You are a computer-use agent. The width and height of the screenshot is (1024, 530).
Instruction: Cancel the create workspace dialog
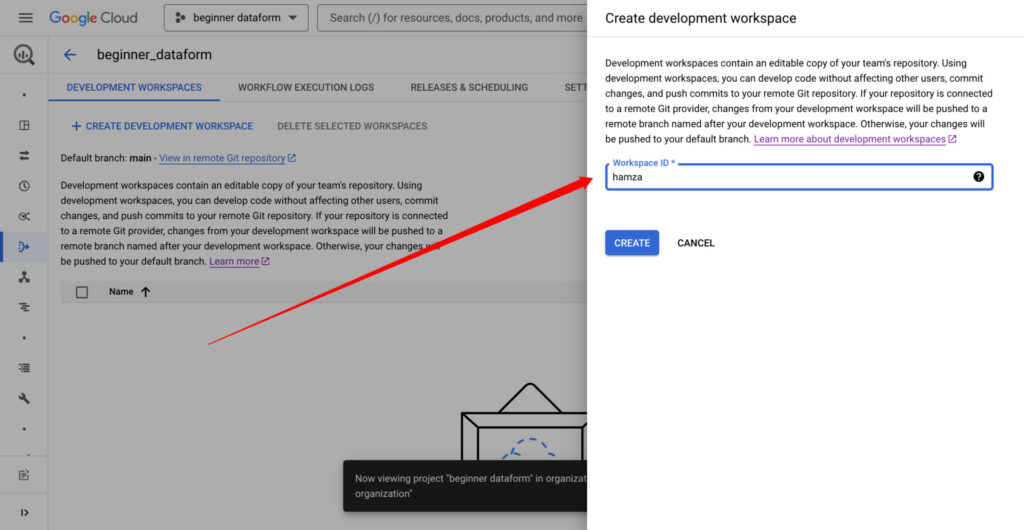pos(696,243)
